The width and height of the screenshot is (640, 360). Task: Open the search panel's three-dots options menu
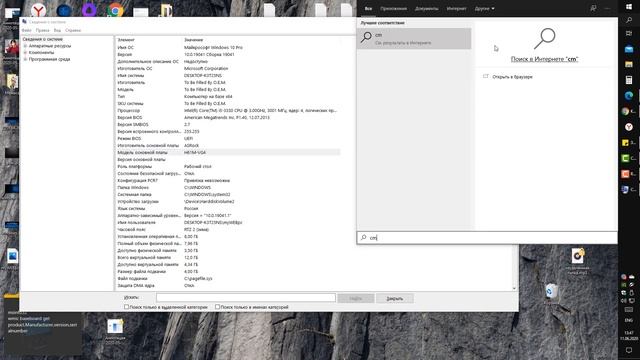pos(607,8)
